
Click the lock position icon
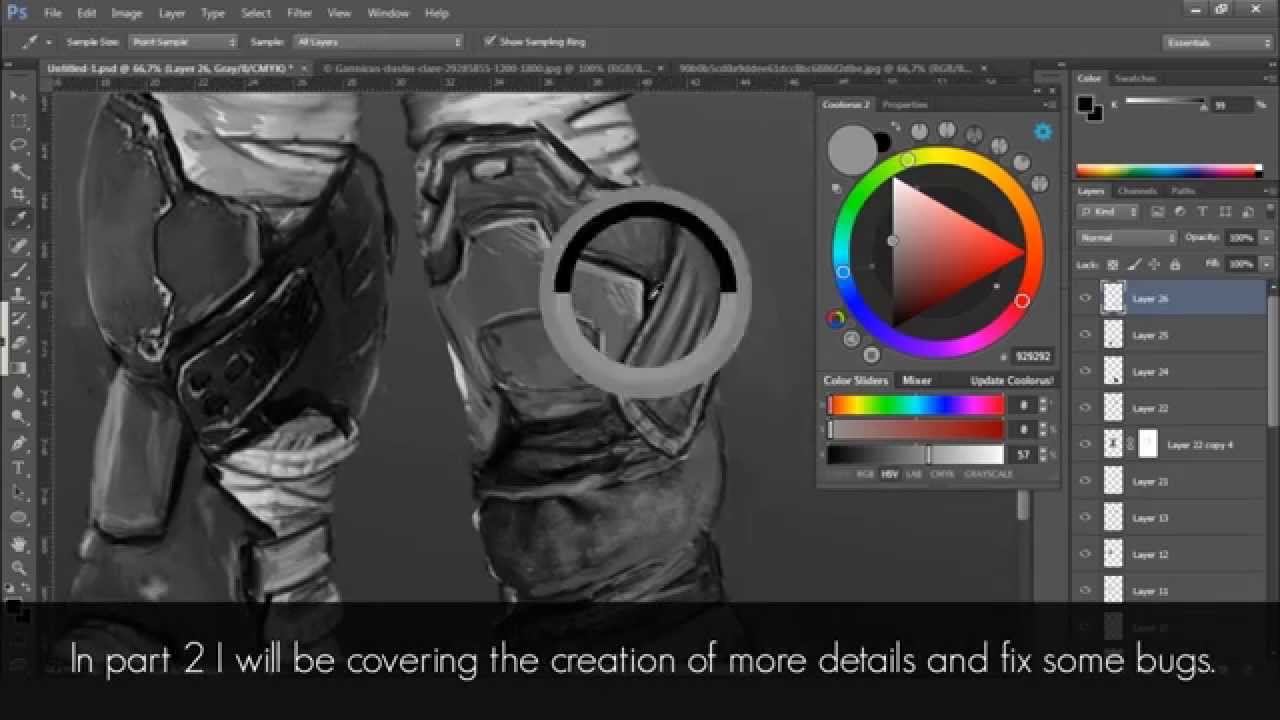1154,265
